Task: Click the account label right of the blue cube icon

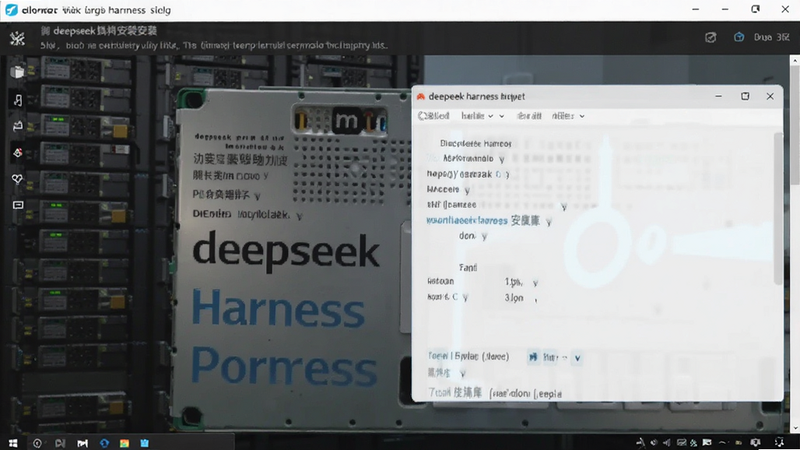Action: pyautogui.click(x=771, y=37)
